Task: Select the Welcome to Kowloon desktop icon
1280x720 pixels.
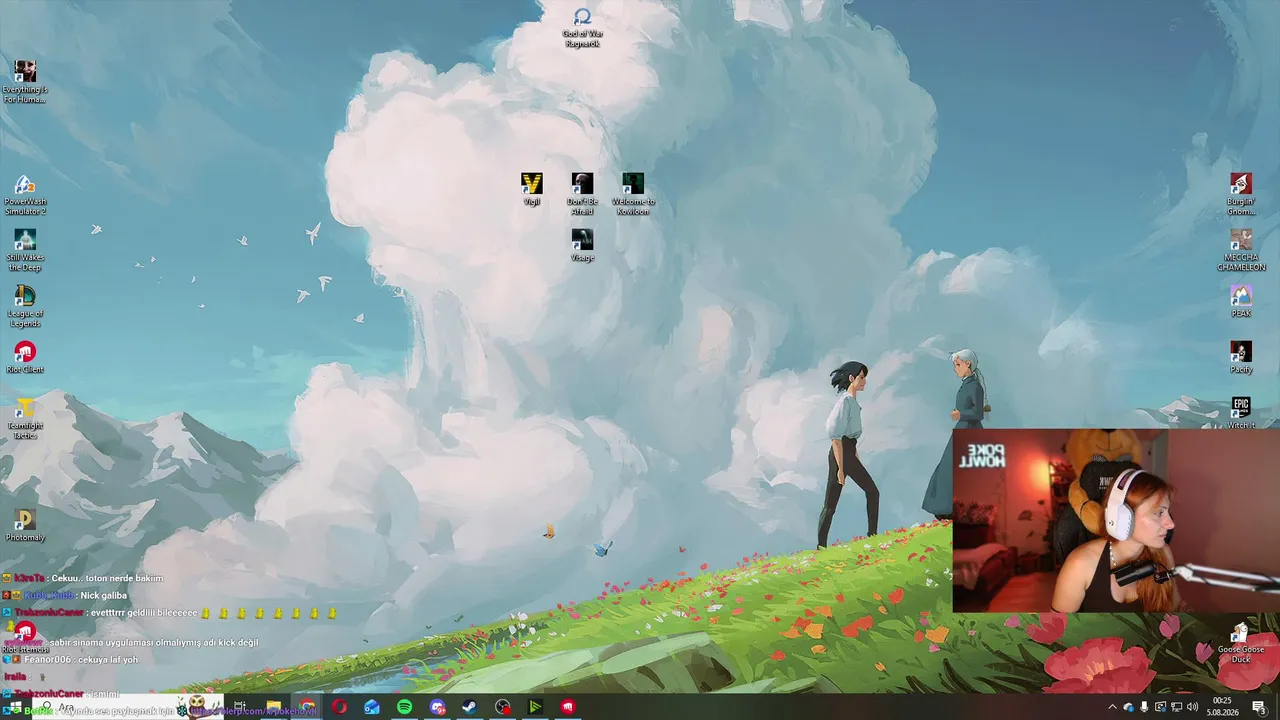Action: pyautogui.click(x=633, y=195)
